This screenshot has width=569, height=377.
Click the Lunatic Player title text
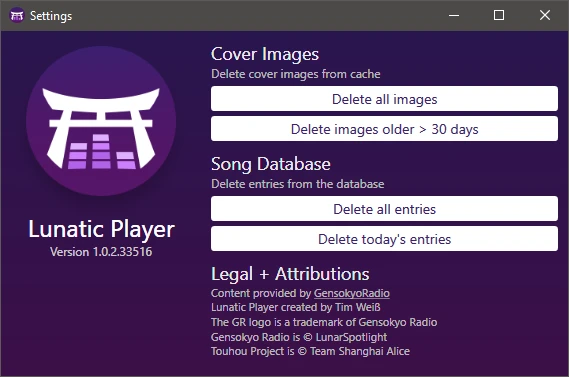click(x=101, y=229)
